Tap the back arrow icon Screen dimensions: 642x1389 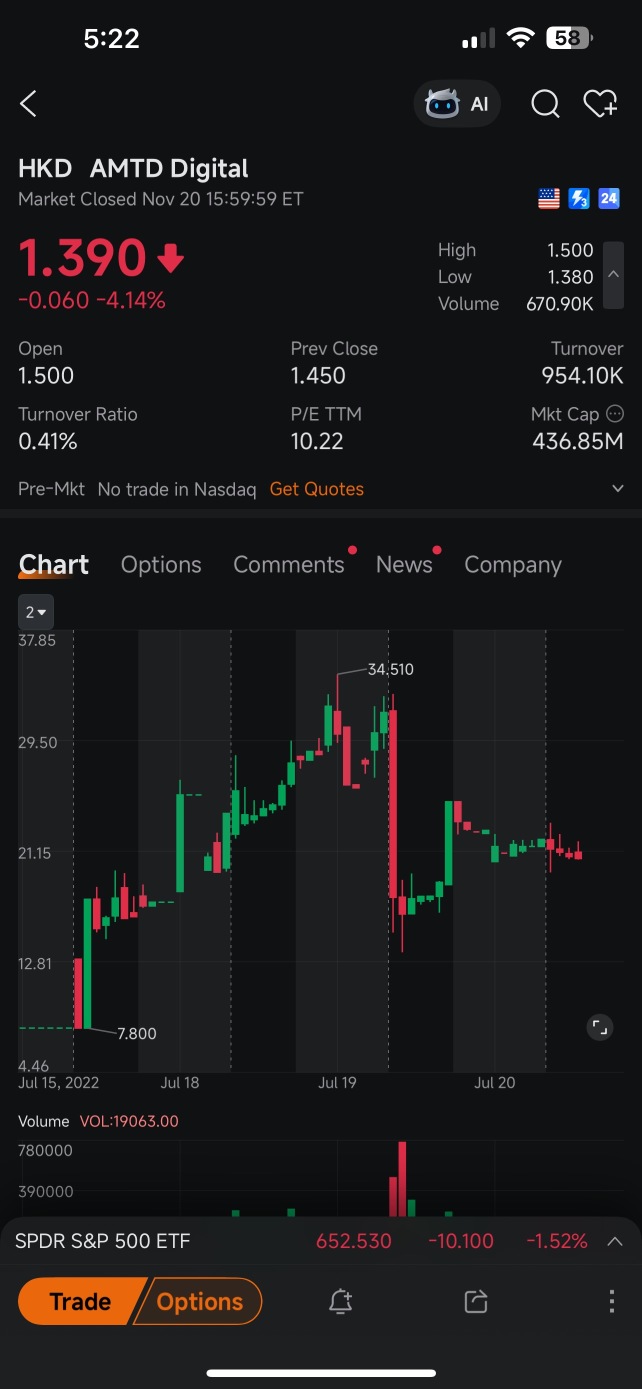[28, 103]
